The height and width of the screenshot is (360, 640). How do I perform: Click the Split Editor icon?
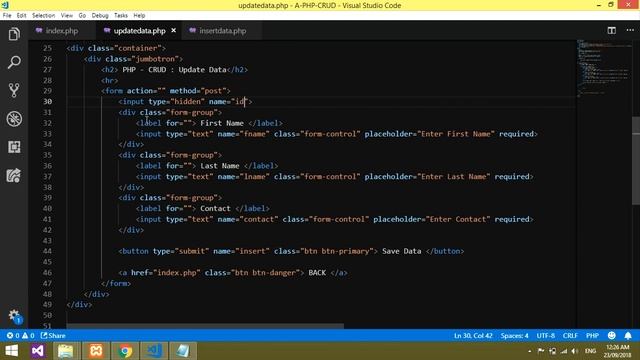[611, 31]
